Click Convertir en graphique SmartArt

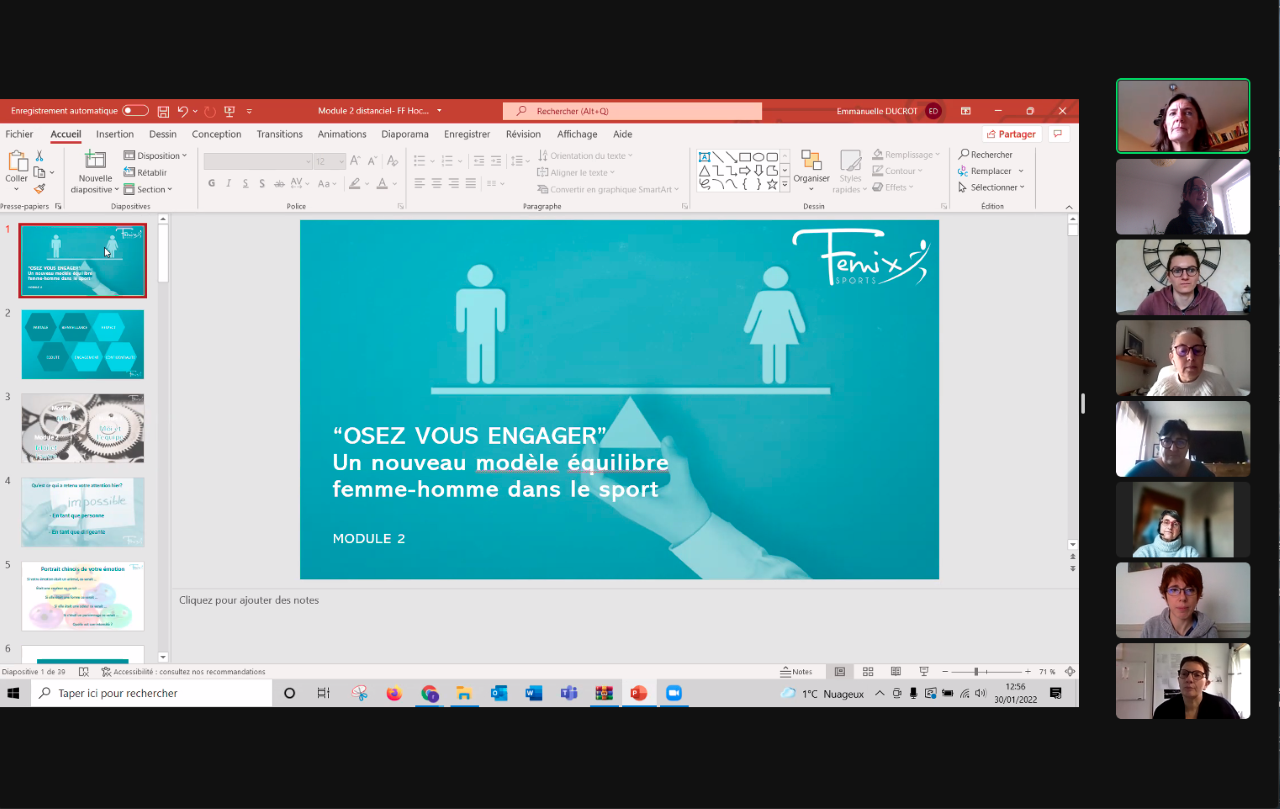(x=608, y=189)
